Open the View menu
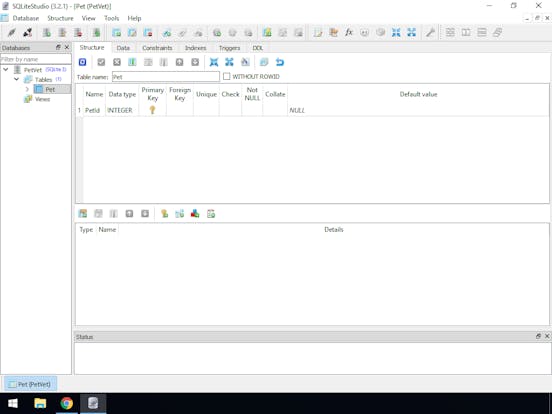This screenshot has height=414, width=552. pos(88,18)
